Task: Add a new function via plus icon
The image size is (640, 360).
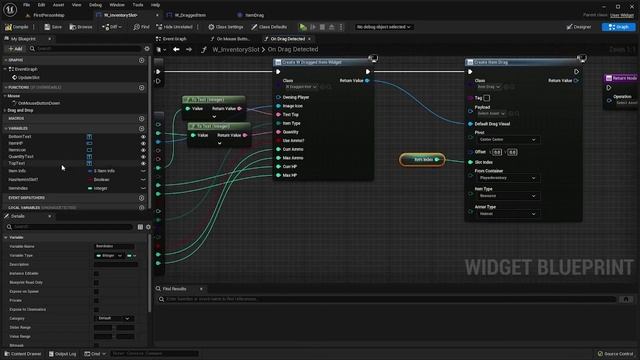Action: click(141, 87)
